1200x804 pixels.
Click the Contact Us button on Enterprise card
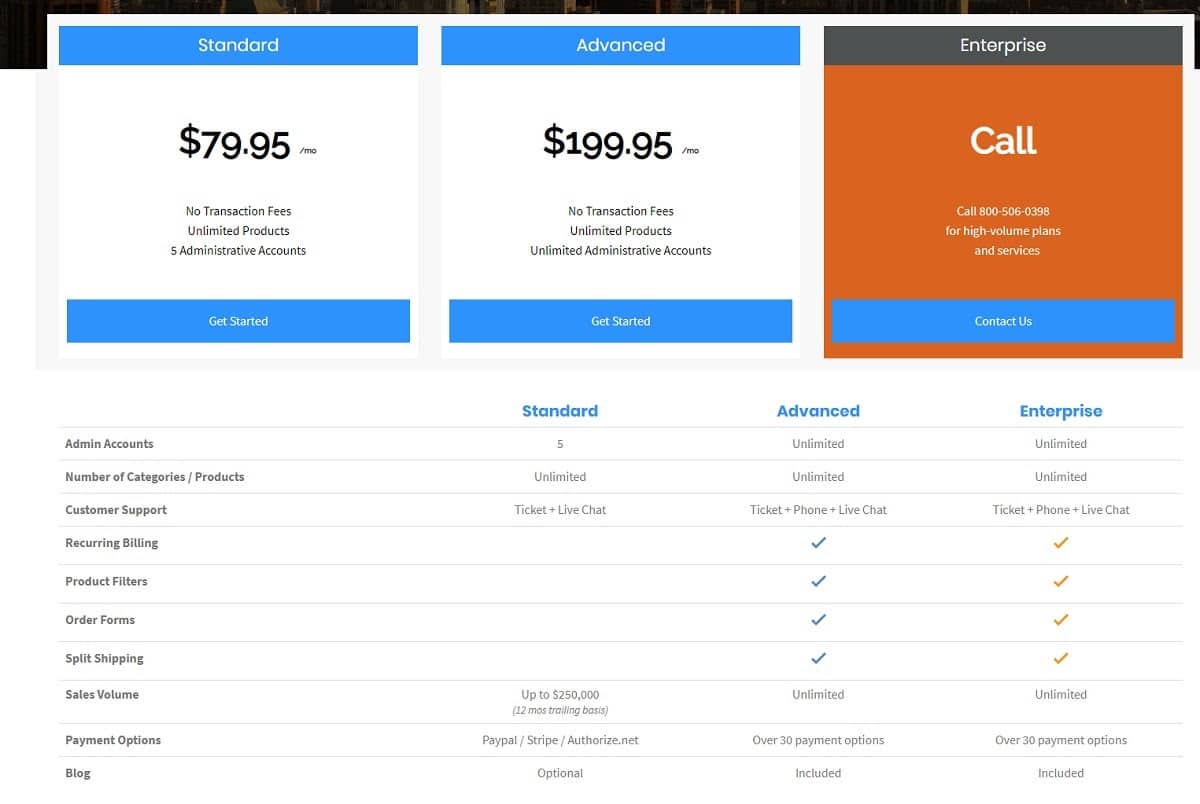tap(1003, 321)
